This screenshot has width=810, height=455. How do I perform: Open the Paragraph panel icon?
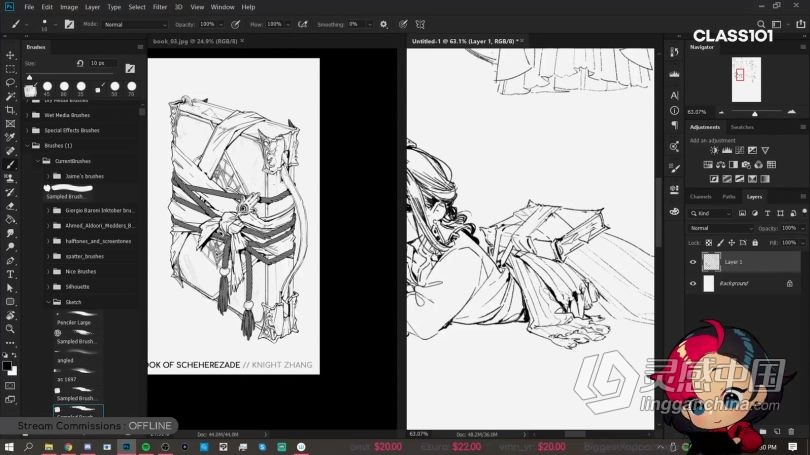[674, 125]
